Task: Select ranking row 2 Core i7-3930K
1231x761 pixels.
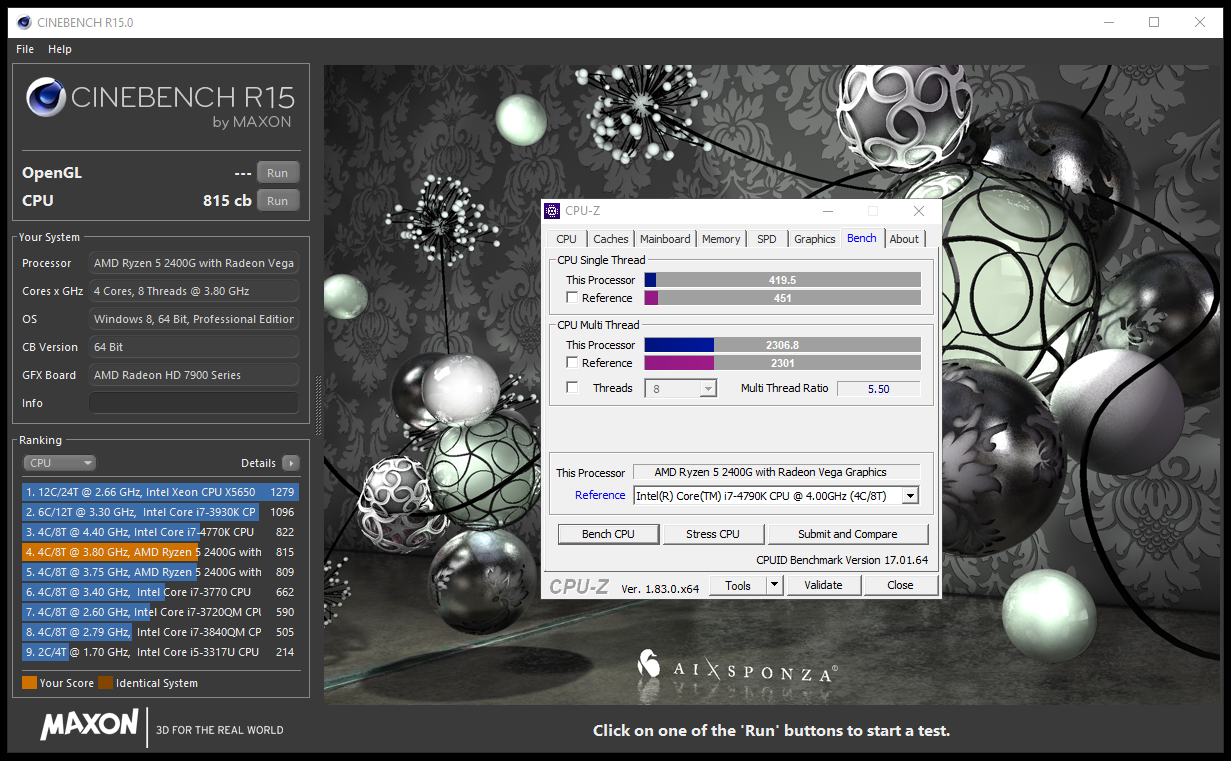Action: (160, 512)
